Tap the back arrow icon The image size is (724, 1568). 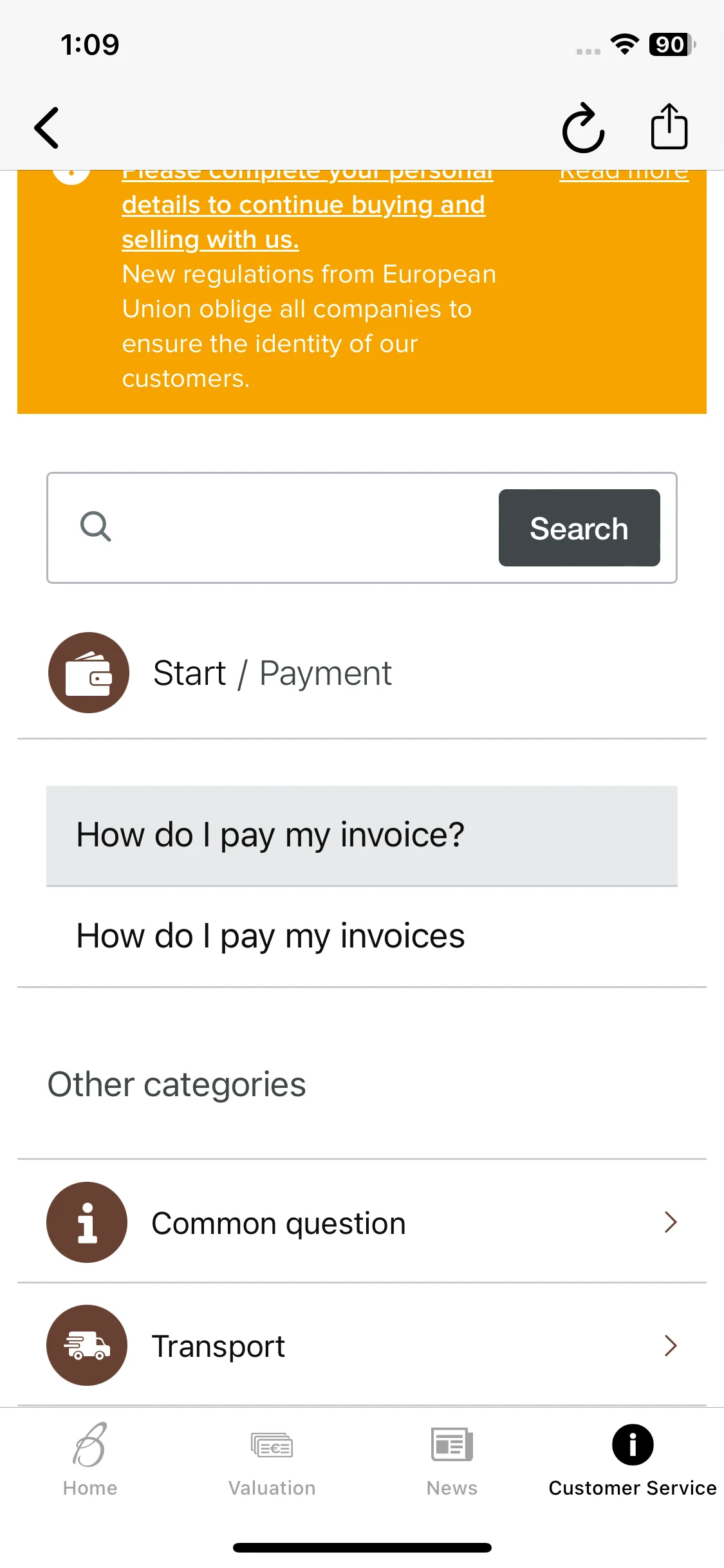[x=46, y=127]
